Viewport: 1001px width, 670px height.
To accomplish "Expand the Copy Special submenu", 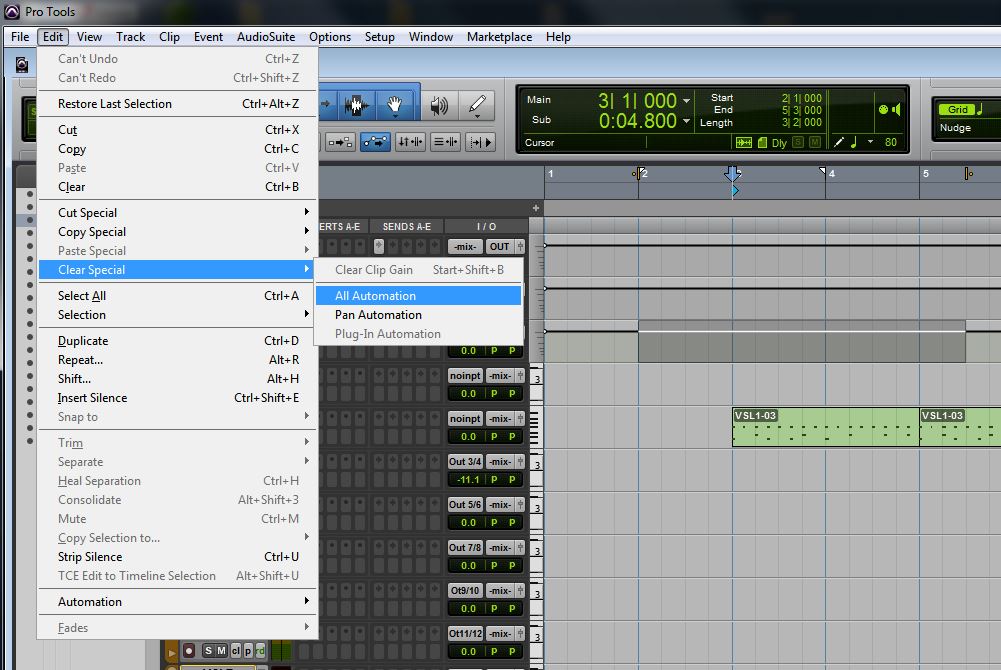I will pos(177,232).
